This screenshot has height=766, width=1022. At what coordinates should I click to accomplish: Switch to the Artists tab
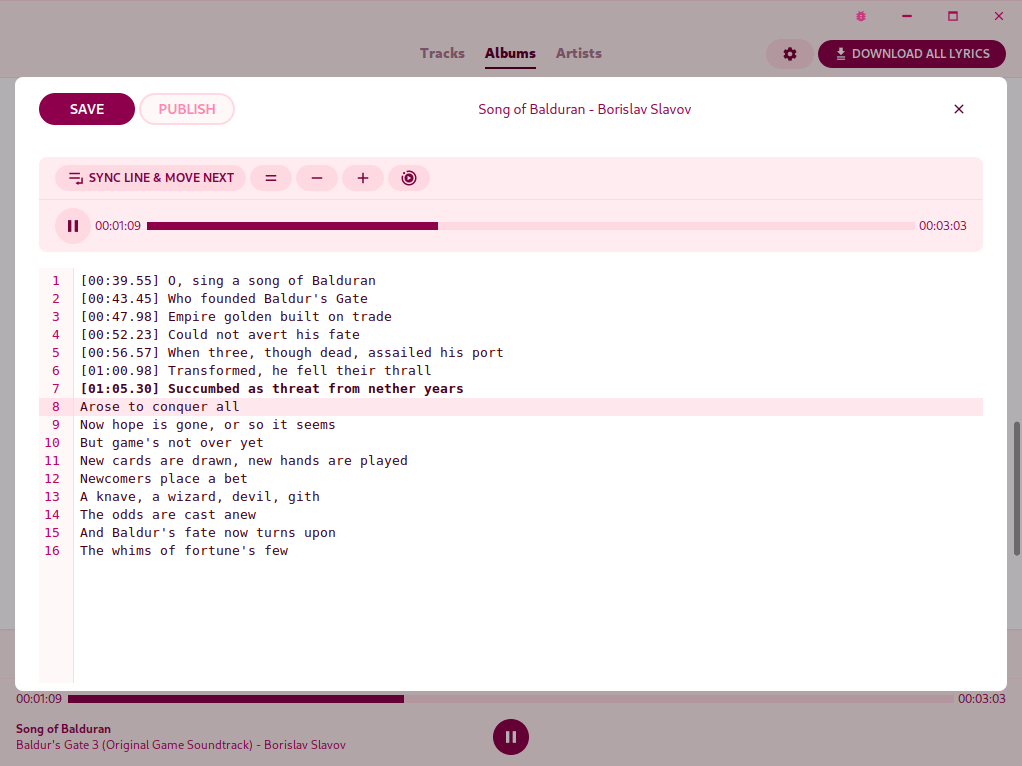pyautogui.click(x=579, y=53)
